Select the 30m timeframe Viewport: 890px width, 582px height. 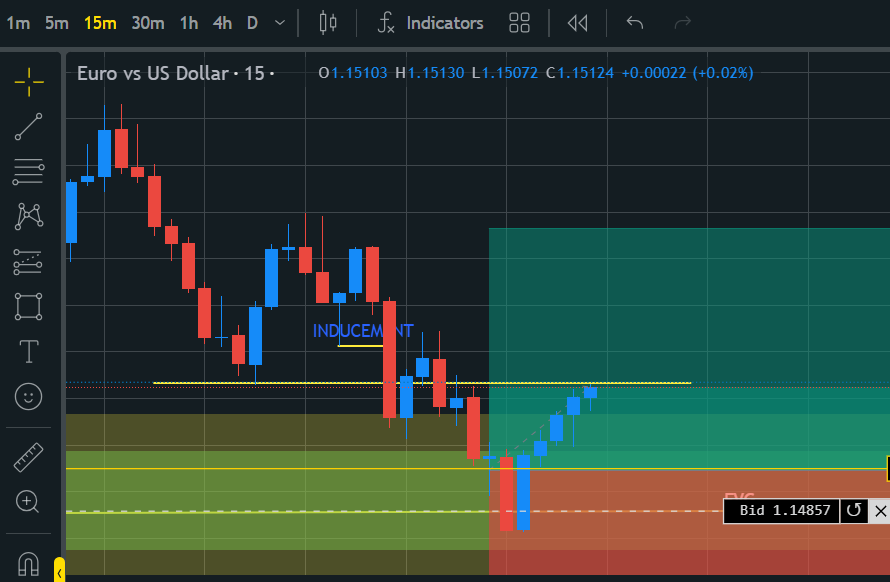pyautogui.click(x=148, y=23)
